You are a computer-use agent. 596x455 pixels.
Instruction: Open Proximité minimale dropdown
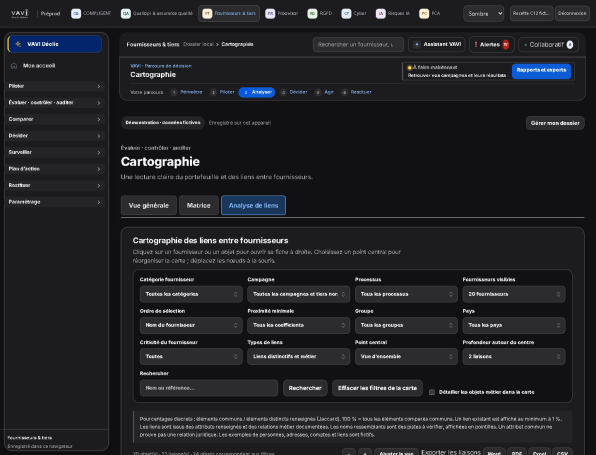pyautogui.click(x=299, y=325)
